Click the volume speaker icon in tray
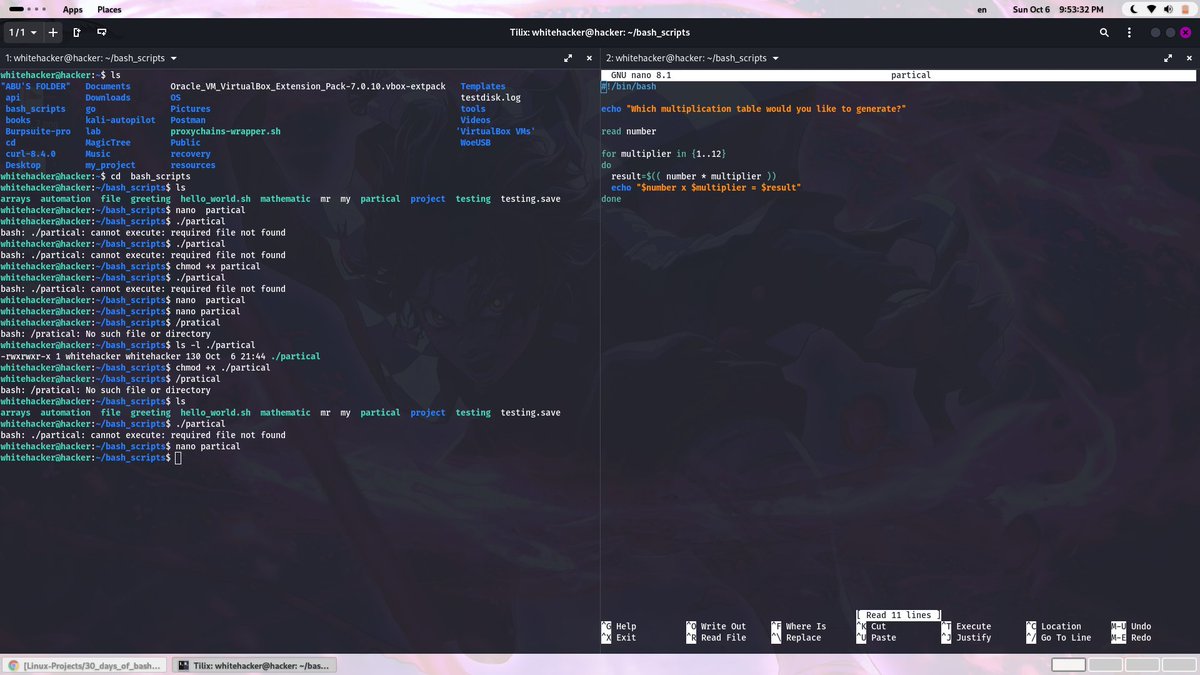This screenshot has width=1200, height=675. tap(1167, 9)
